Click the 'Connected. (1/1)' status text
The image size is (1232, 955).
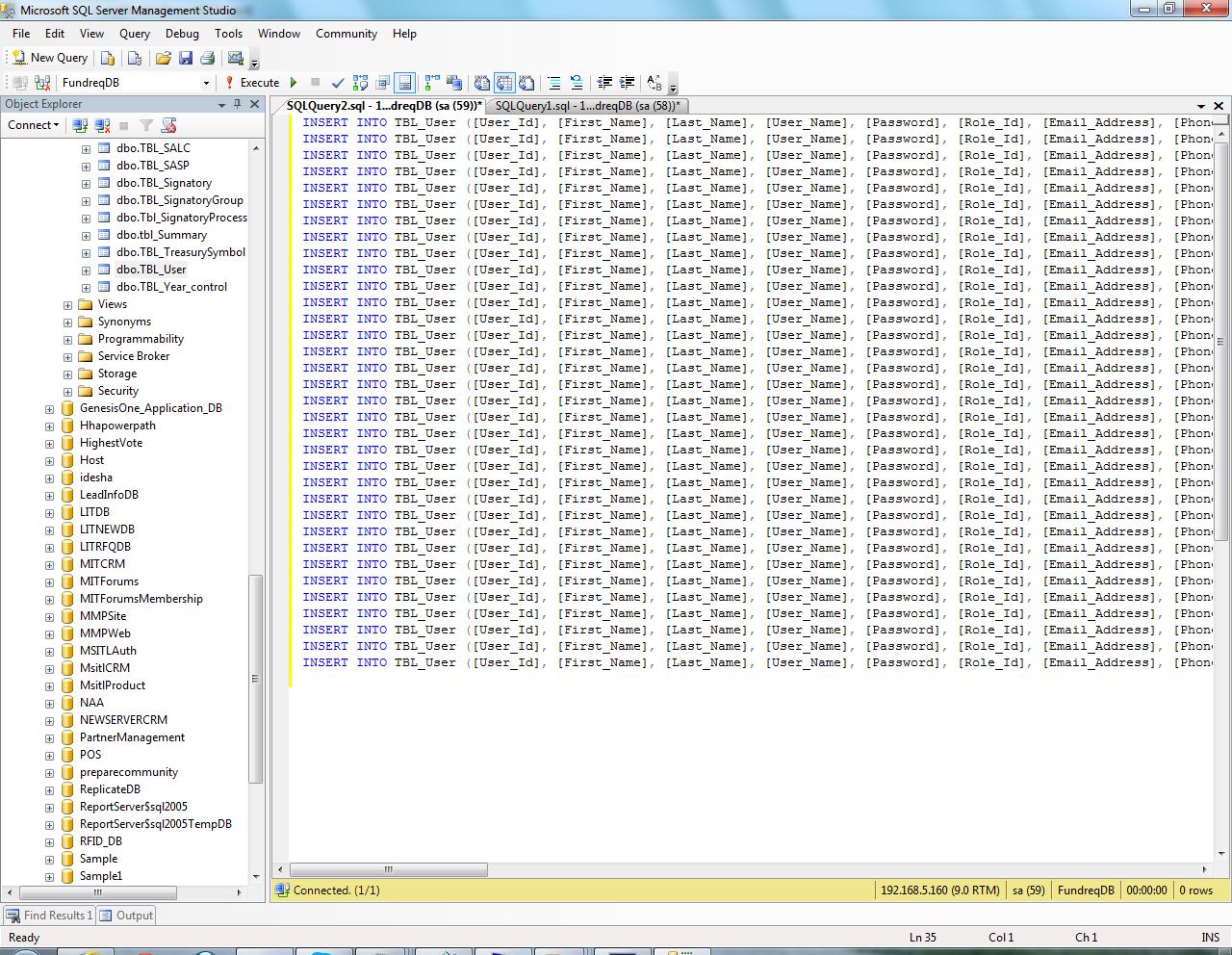(x=336, y=890)
